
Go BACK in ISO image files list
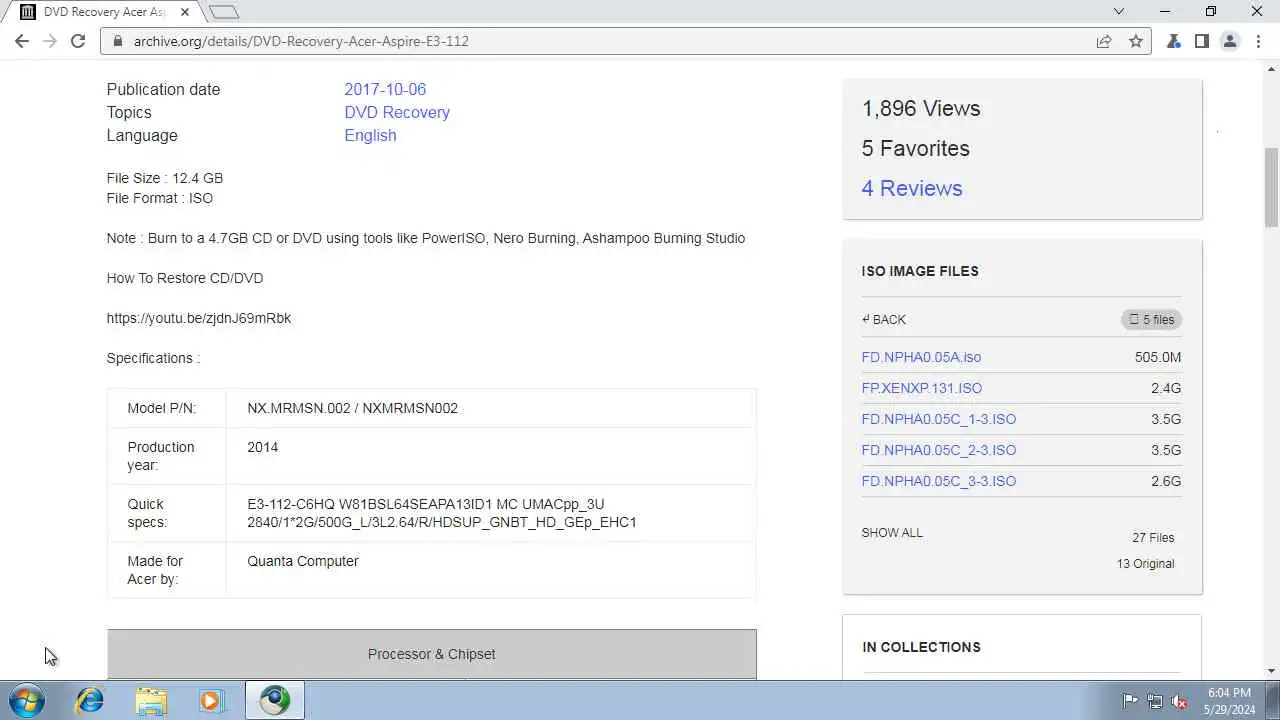click(884, 320)
